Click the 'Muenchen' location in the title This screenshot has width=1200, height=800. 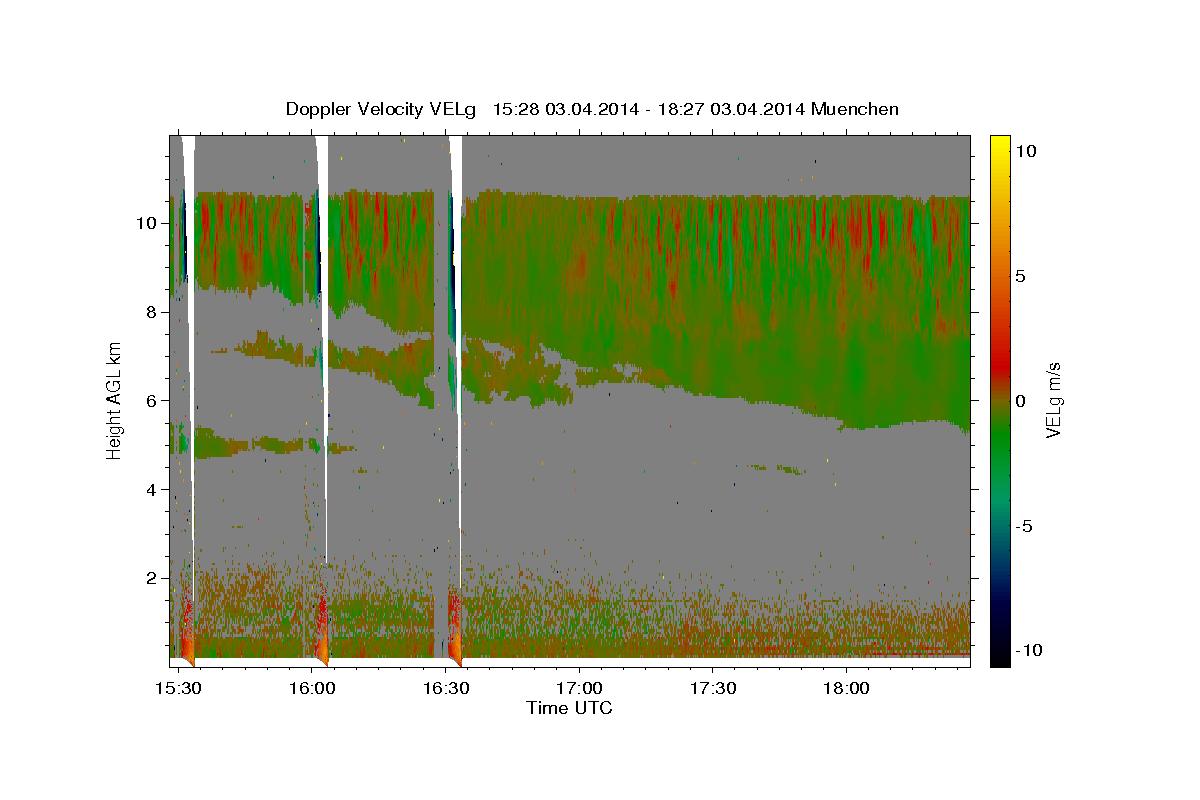pyautogui.click(x=855, y=109)
